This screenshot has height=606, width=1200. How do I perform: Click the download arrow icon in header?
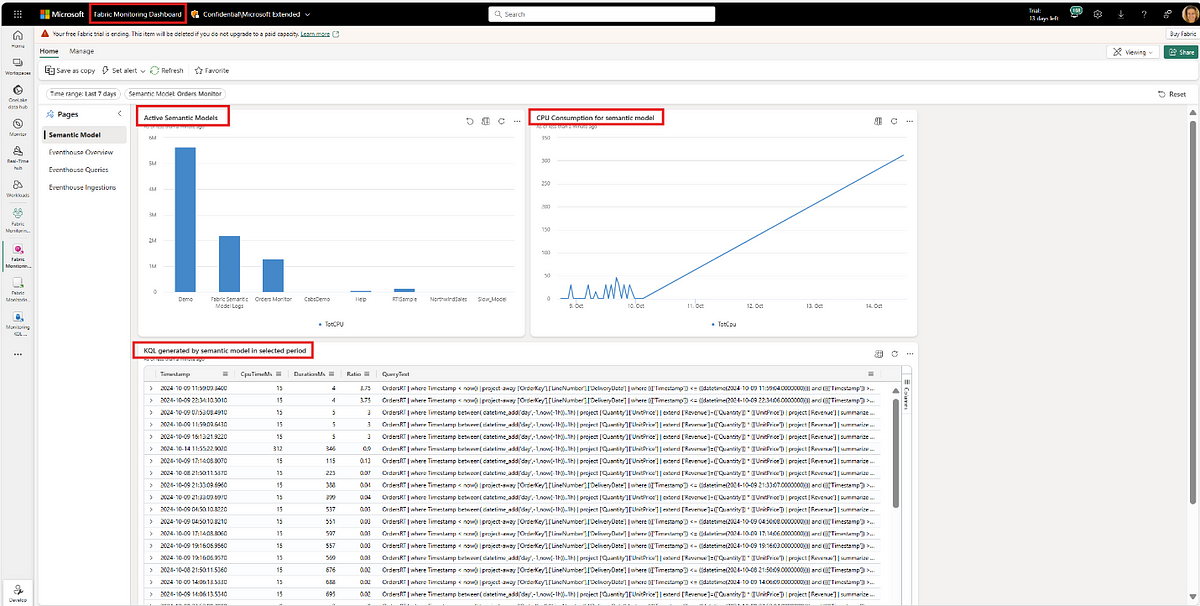(1120, 14)
